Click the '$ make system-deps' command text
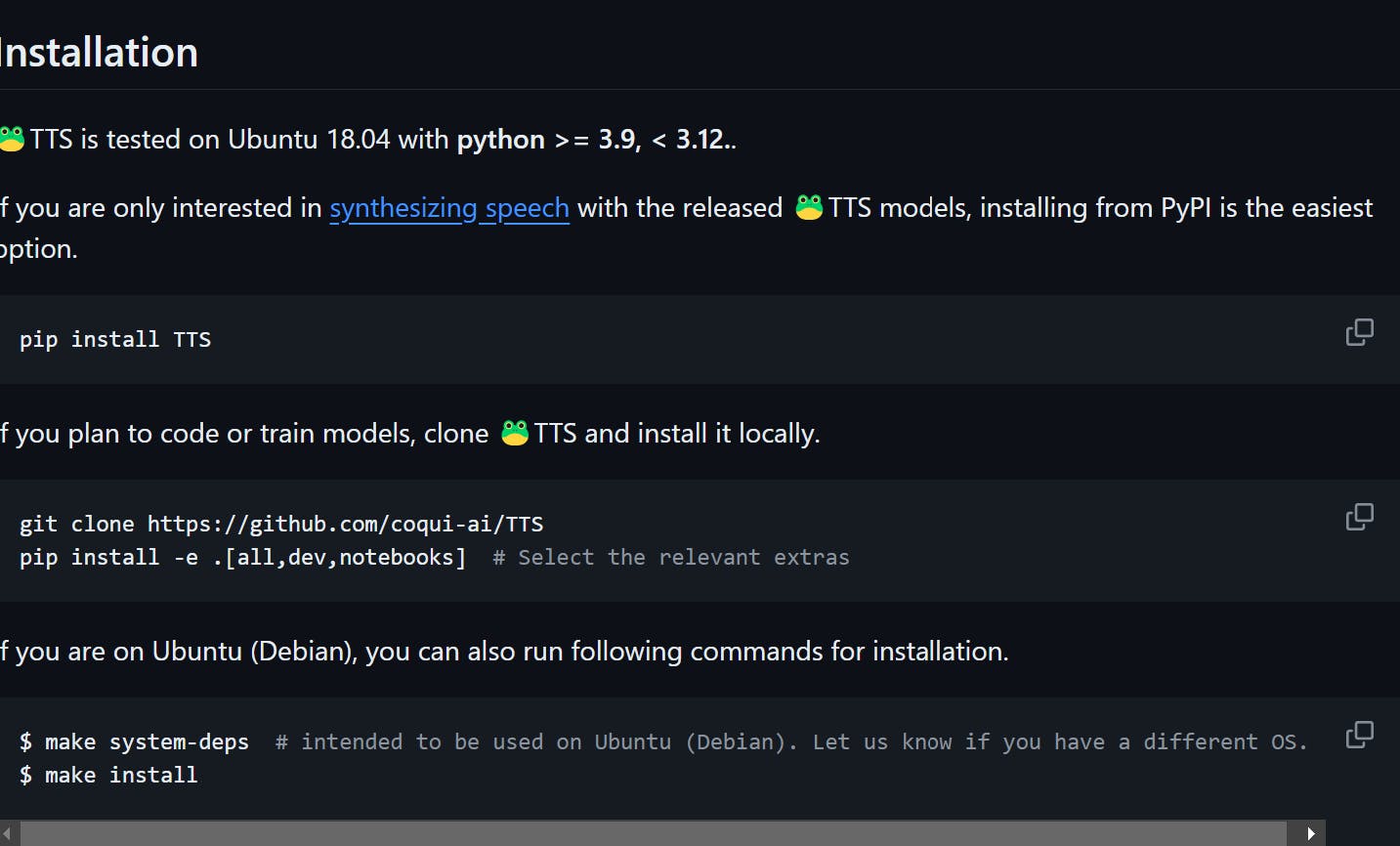 coord(134,742)
